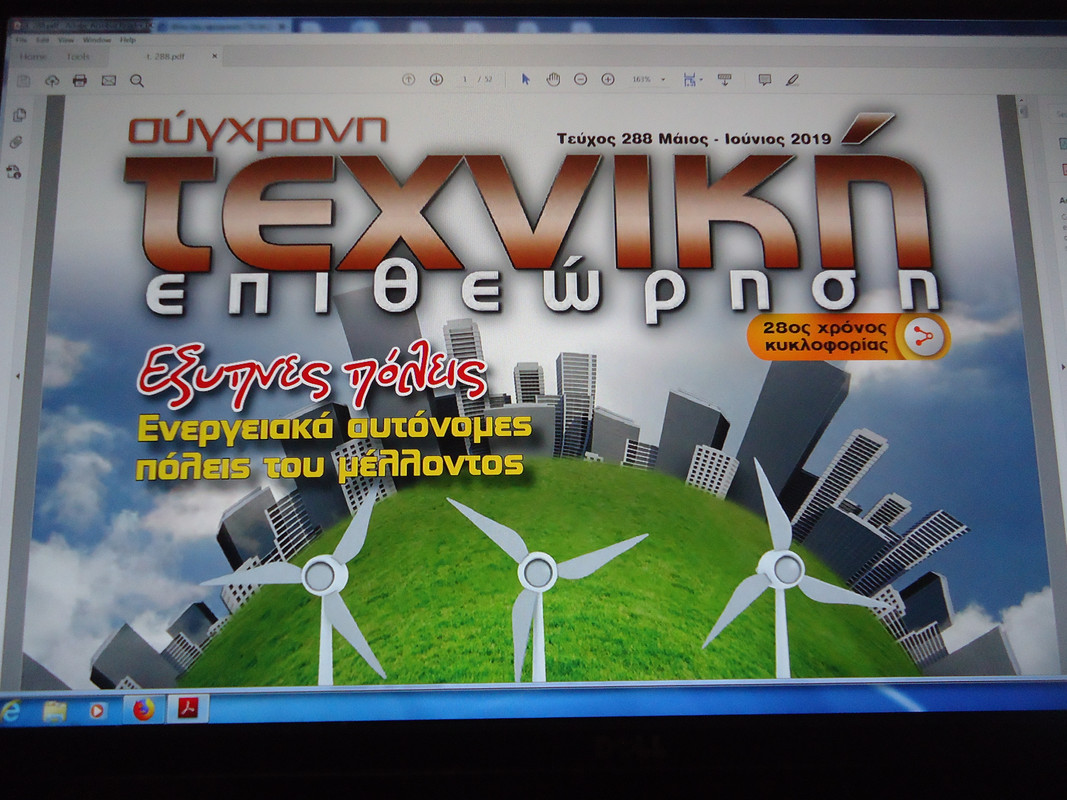Select the highlight pen tool
This screenshot has height=800, width=1067.
[x=791, y=80]
